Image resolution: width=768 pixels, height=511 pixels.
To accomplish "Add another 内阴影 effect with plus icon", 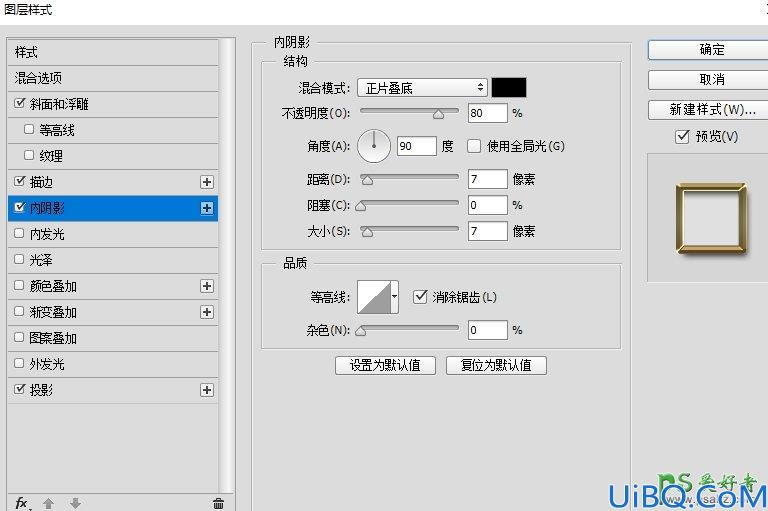I will coord(207,208).
